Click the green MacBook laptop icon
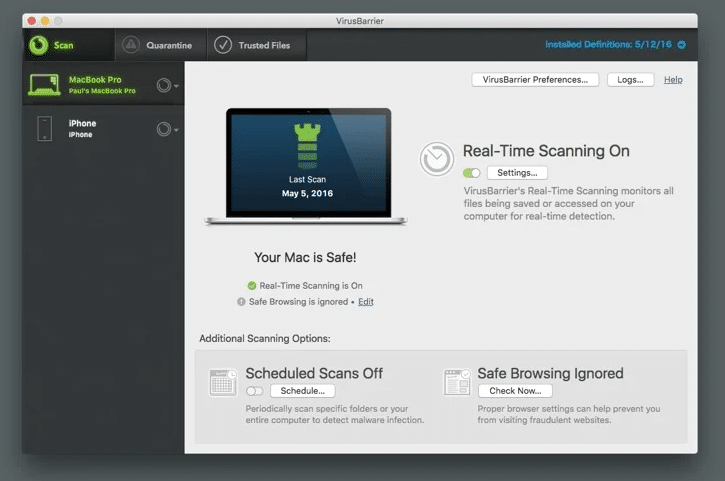 44,85
